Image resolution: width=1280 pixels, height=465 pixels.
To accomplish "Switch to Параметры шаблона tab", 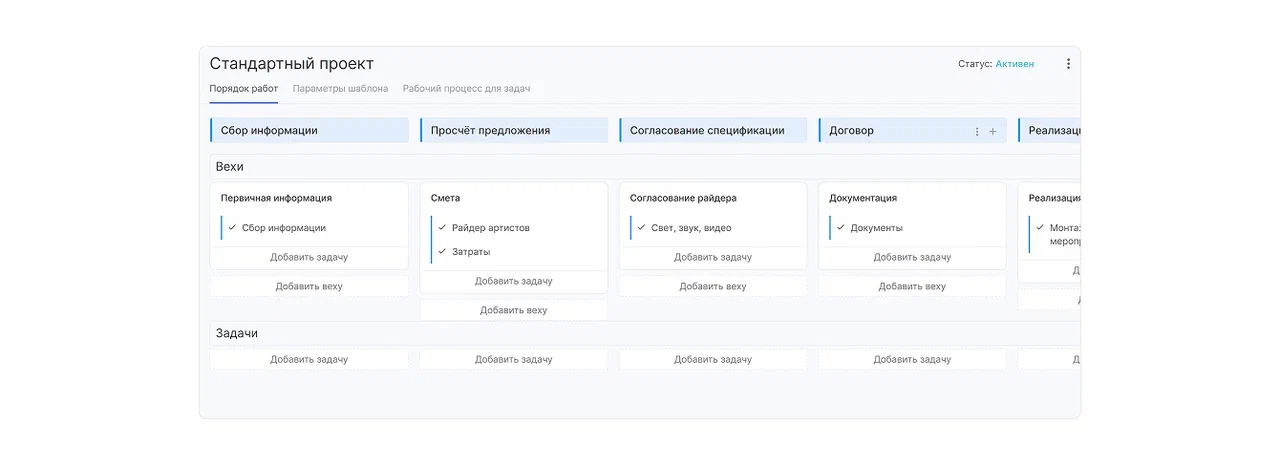I will pos(340,89).
